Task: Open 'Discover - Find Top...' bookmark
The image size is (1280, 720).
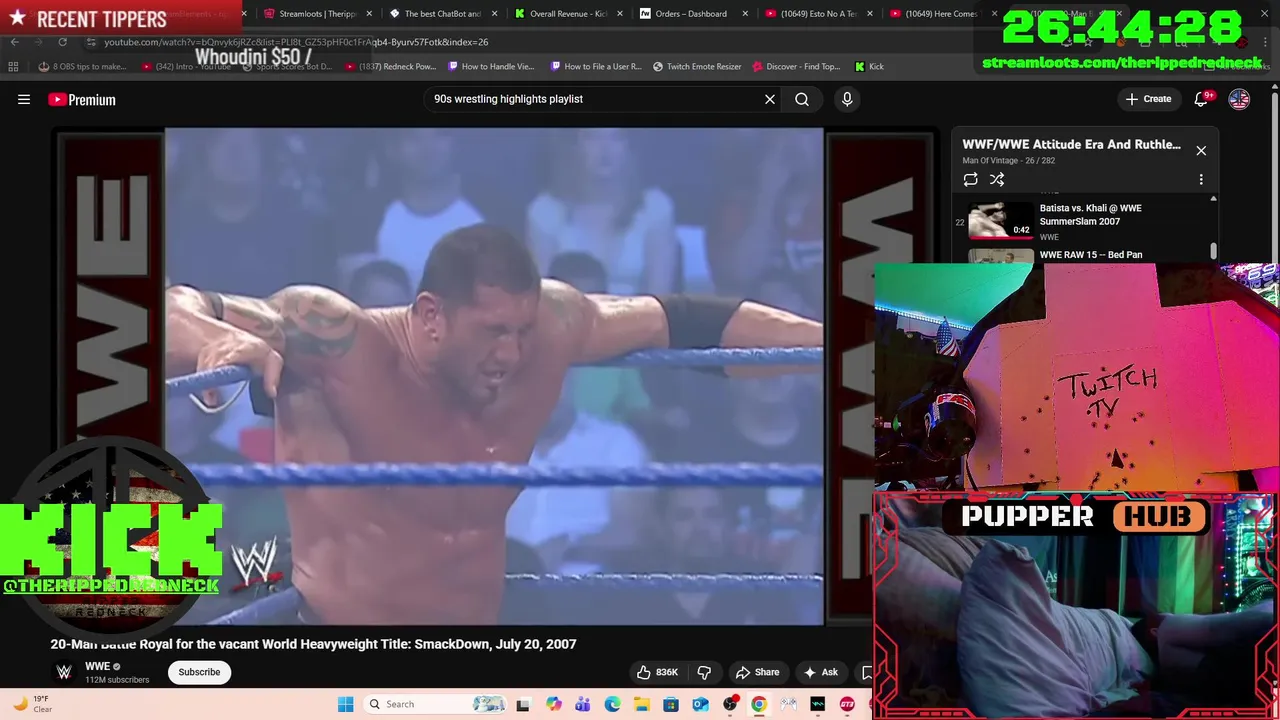Action: (x=797, y=67)
